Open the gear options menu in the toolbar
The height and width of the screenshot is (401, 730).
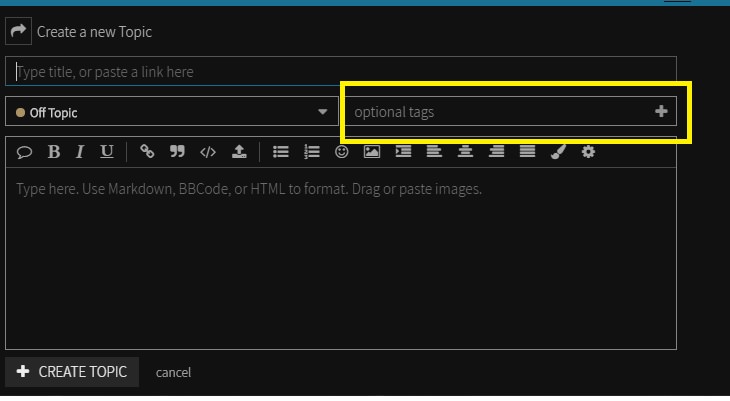click(x=588, y=151)
